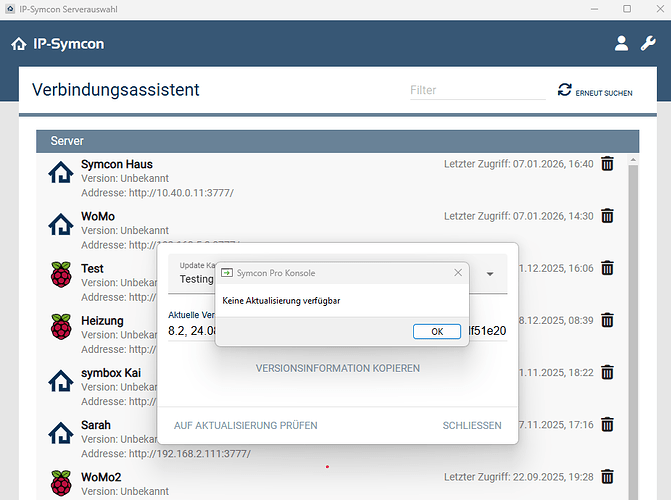
Task: Click the 'Keine Aktualisierung verfügbar' message
Action: click(x=281, y=301)
